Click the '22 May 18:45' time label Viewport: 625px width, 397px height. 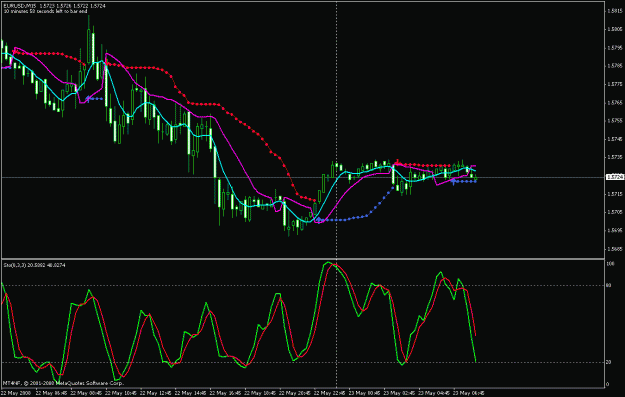point(259,393)
